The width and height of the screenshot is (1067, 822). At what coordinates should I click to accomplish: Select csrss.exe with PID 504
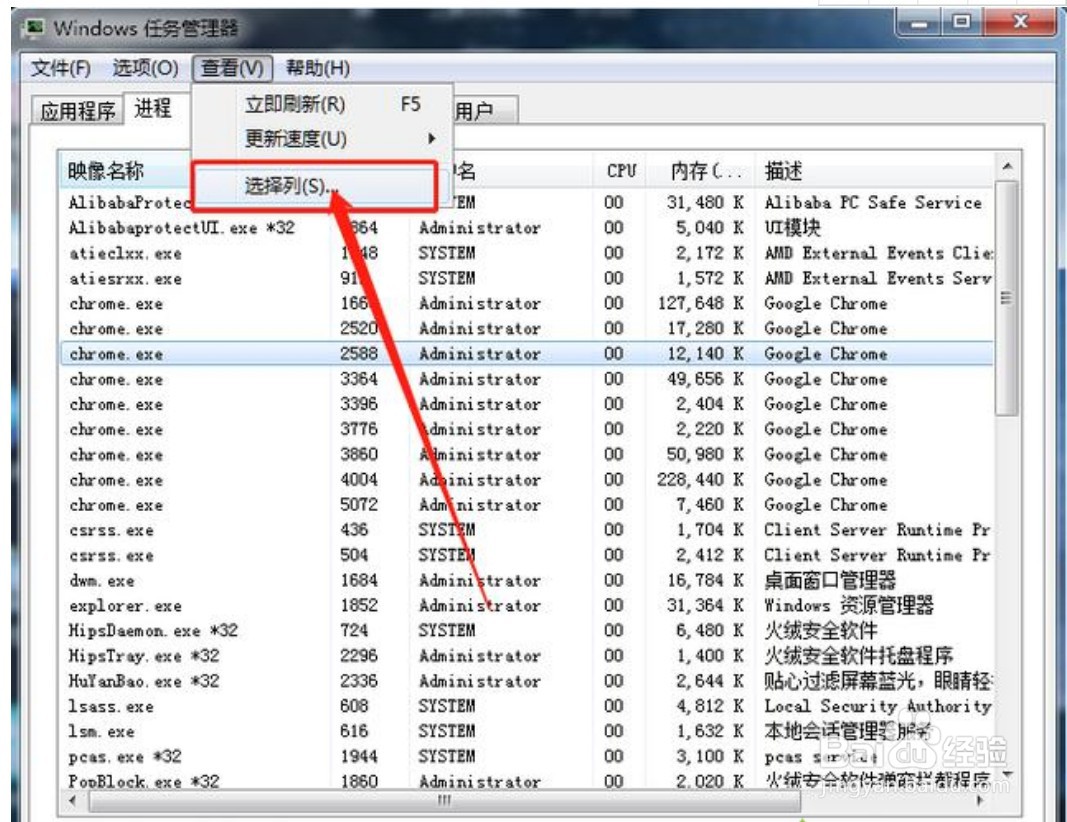pos(527,555)
